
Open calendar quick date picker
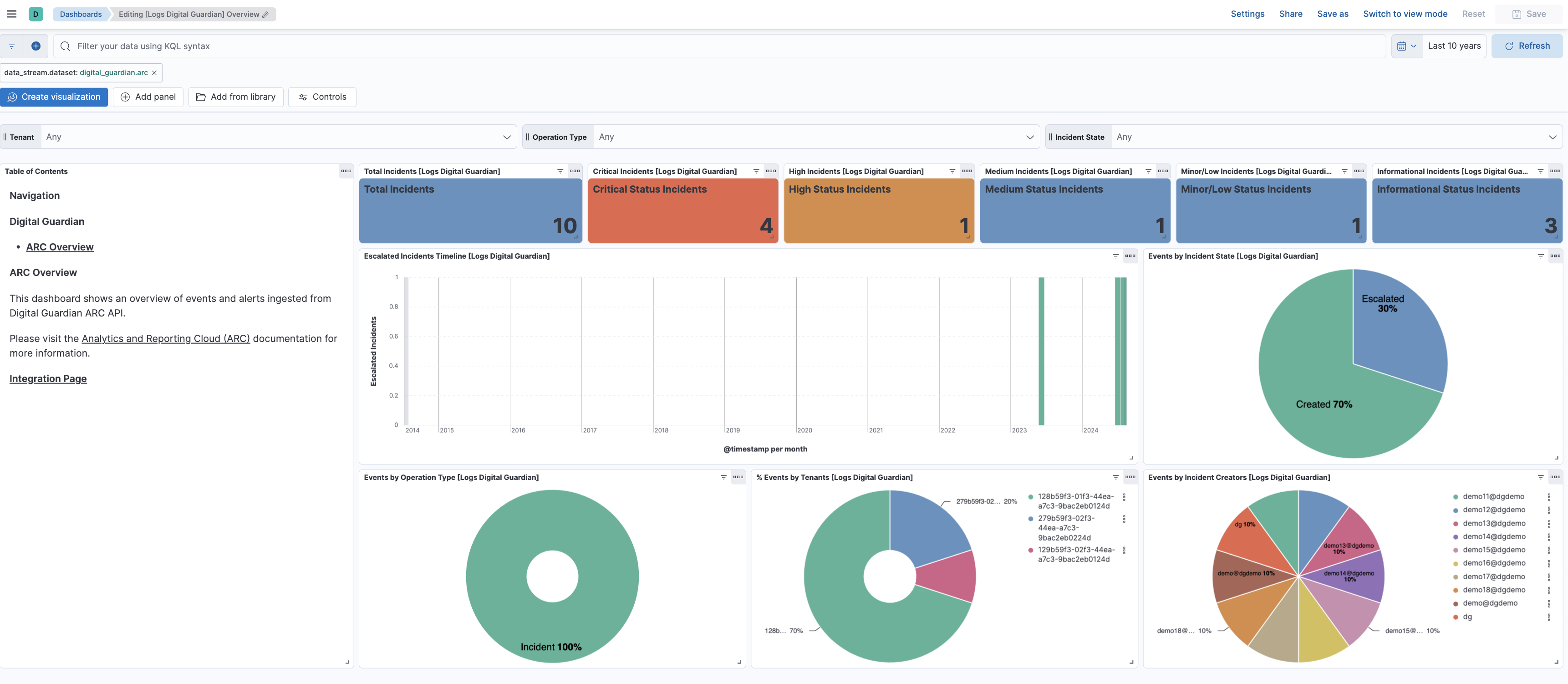click(1407, 46)
